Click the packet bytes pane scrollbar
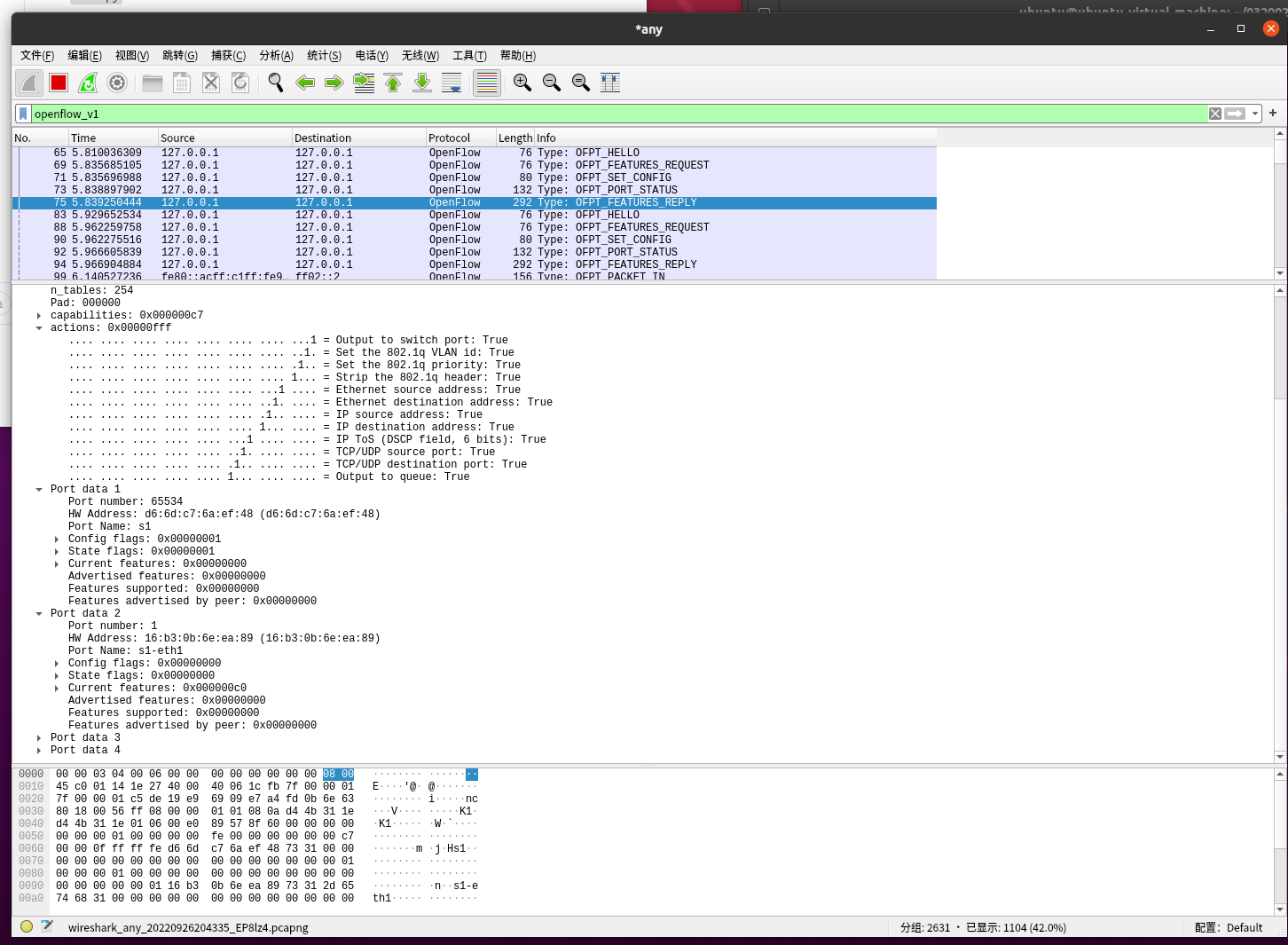Image resolution: width=1288 pixels, height=945 pixels. pyautogui.click(x=1280, y=841)
